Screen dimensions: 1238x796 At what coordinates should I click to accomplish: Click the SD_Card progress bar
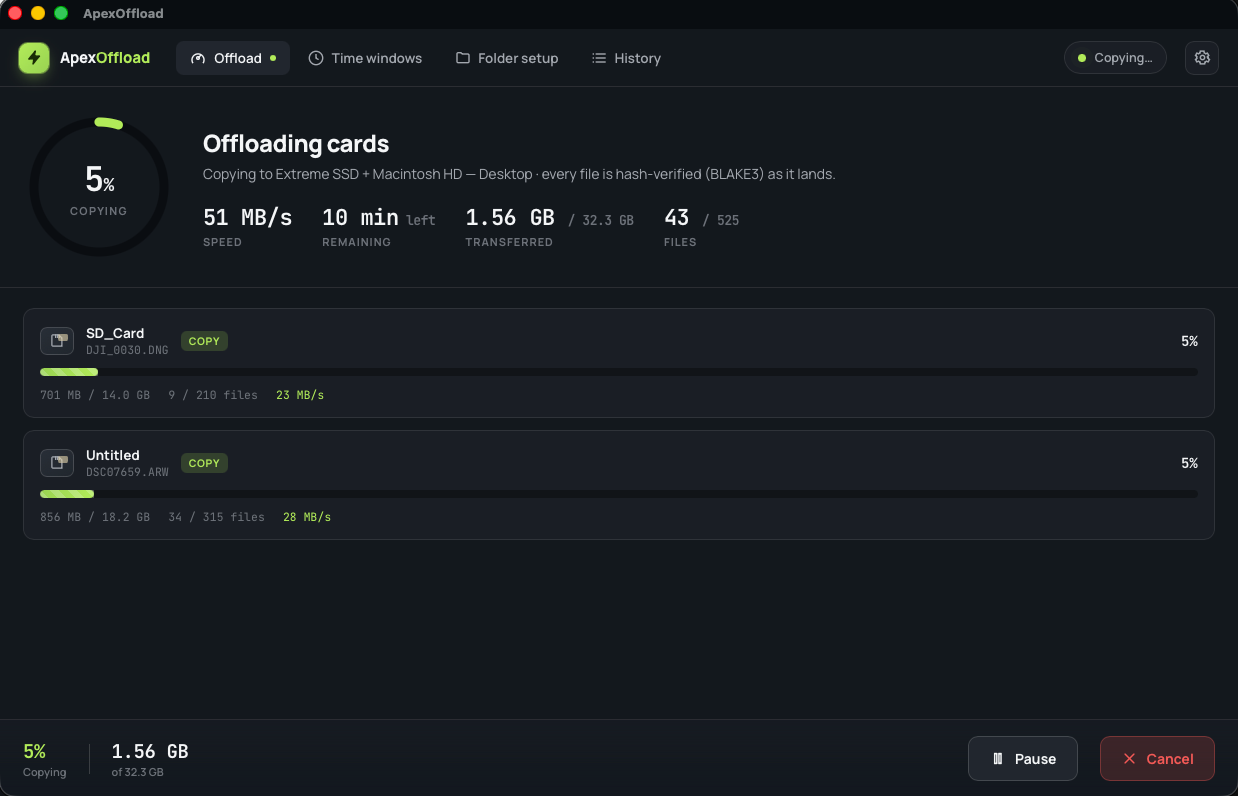(x=619, y=372)
